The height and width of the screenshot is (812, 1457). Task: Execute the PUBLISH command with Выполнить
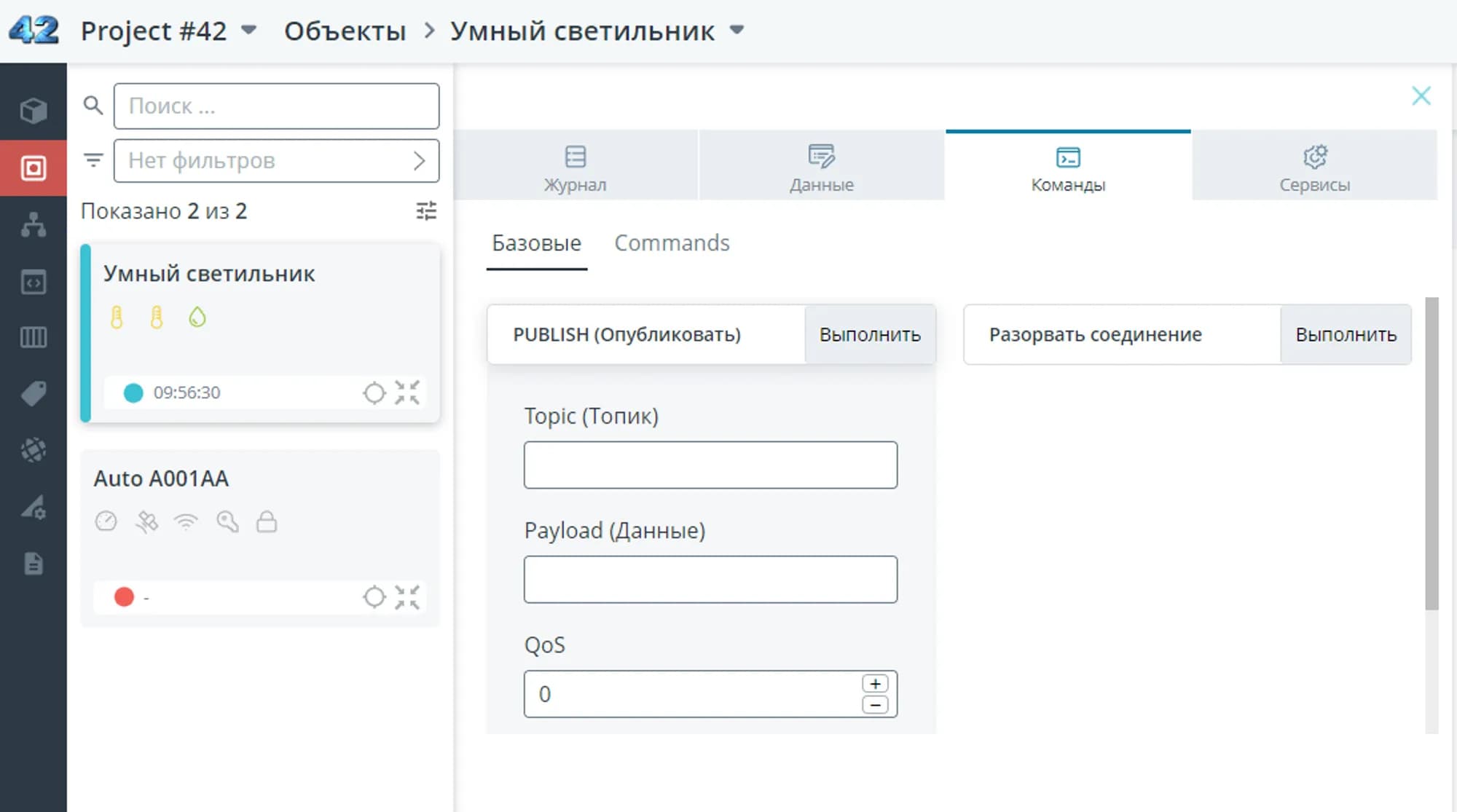tap(869, 335)
